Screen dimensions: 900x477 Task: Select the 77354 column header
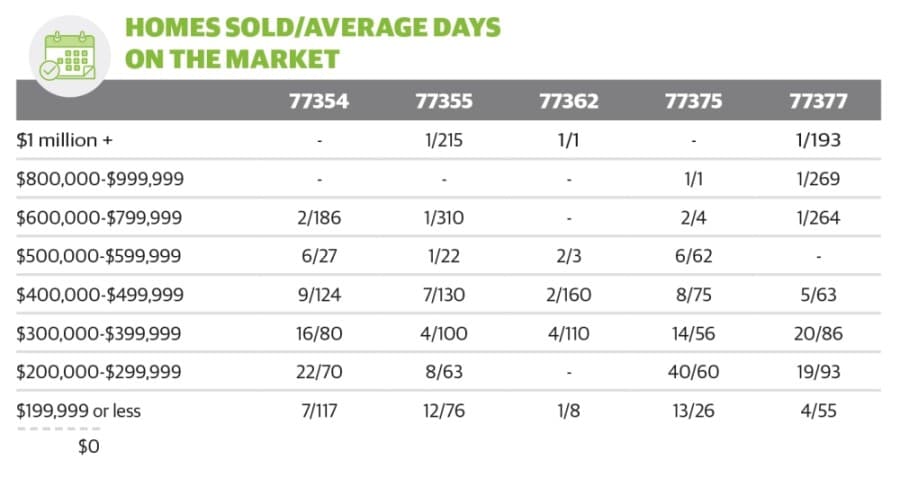pyautogui.click(x=319, y=101)
